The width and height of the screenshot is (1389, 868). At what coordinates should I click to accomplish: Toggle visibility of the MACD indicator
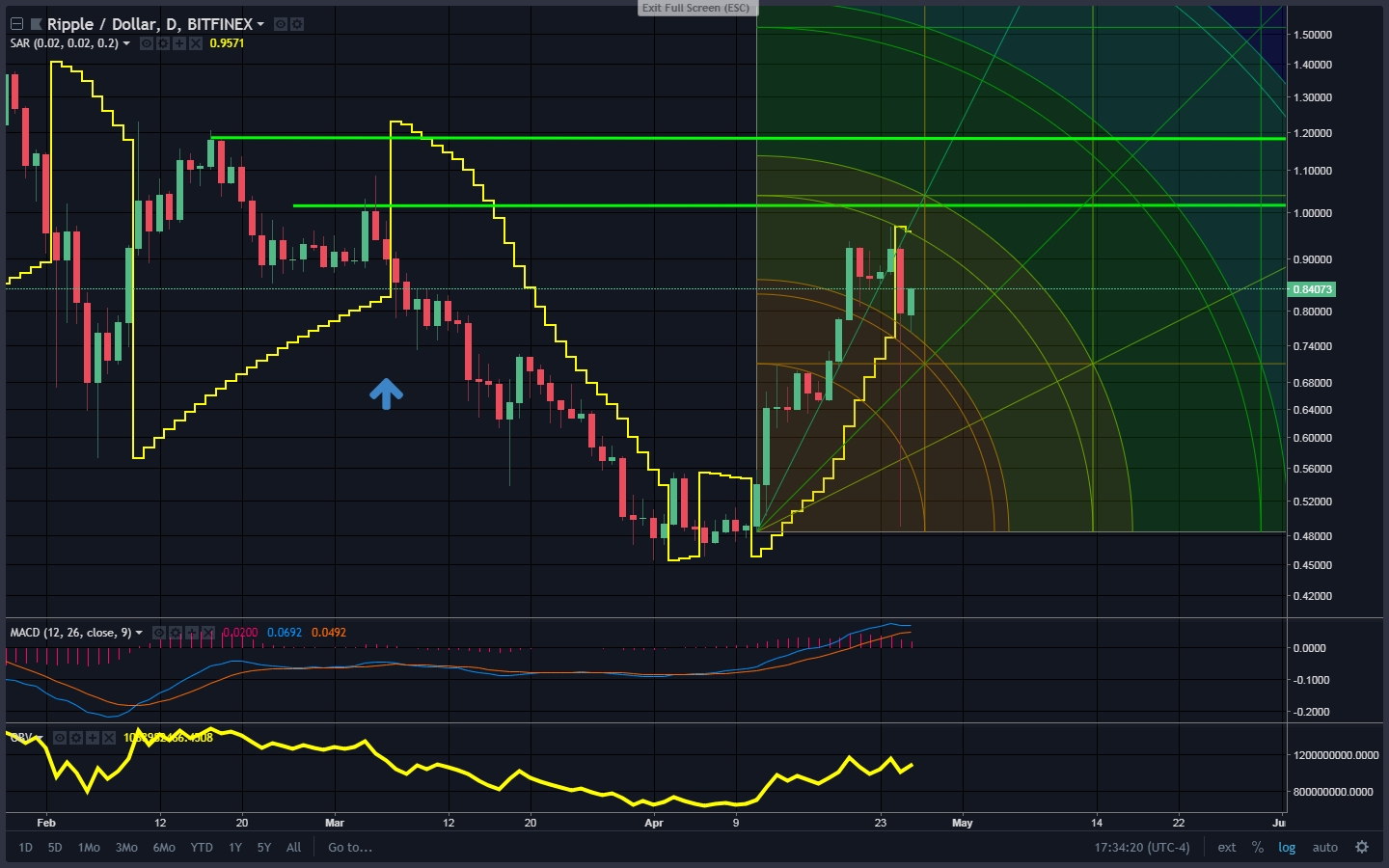coord(159,633)
